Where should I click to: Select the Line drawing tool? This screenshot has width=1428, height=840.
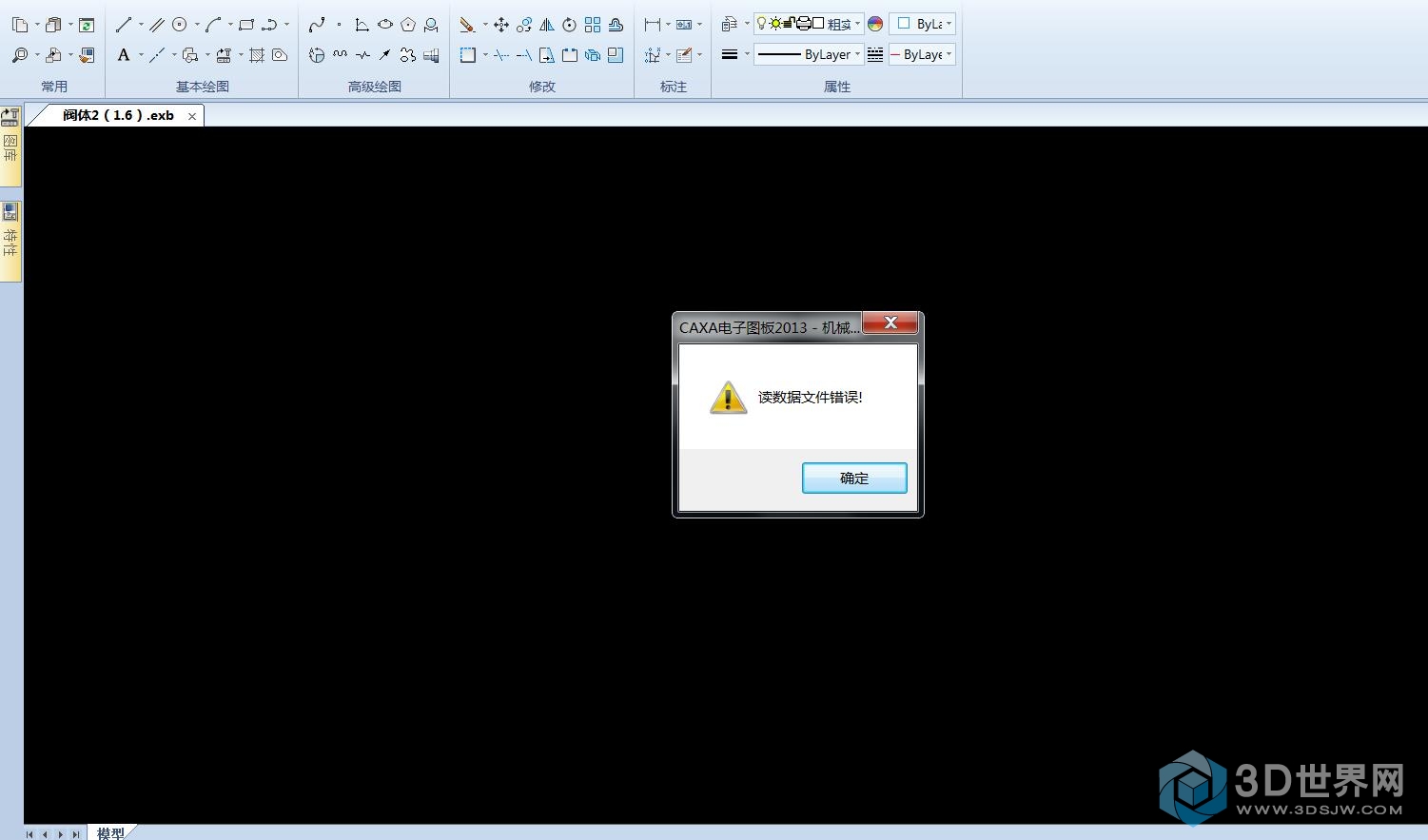(124, 25)
